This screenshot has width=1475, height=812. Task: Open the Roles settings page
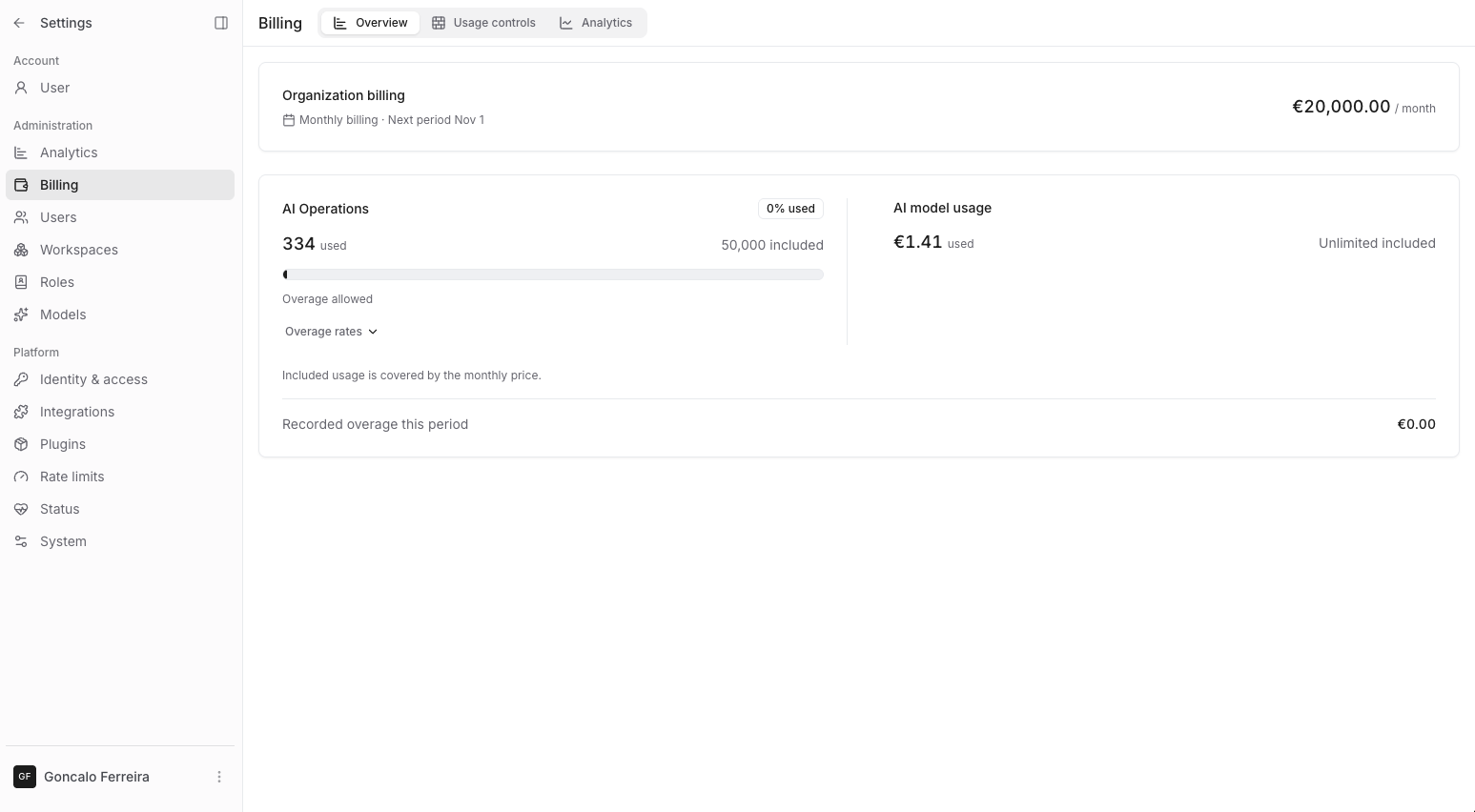pyautogui.click(x=120, y=282)
